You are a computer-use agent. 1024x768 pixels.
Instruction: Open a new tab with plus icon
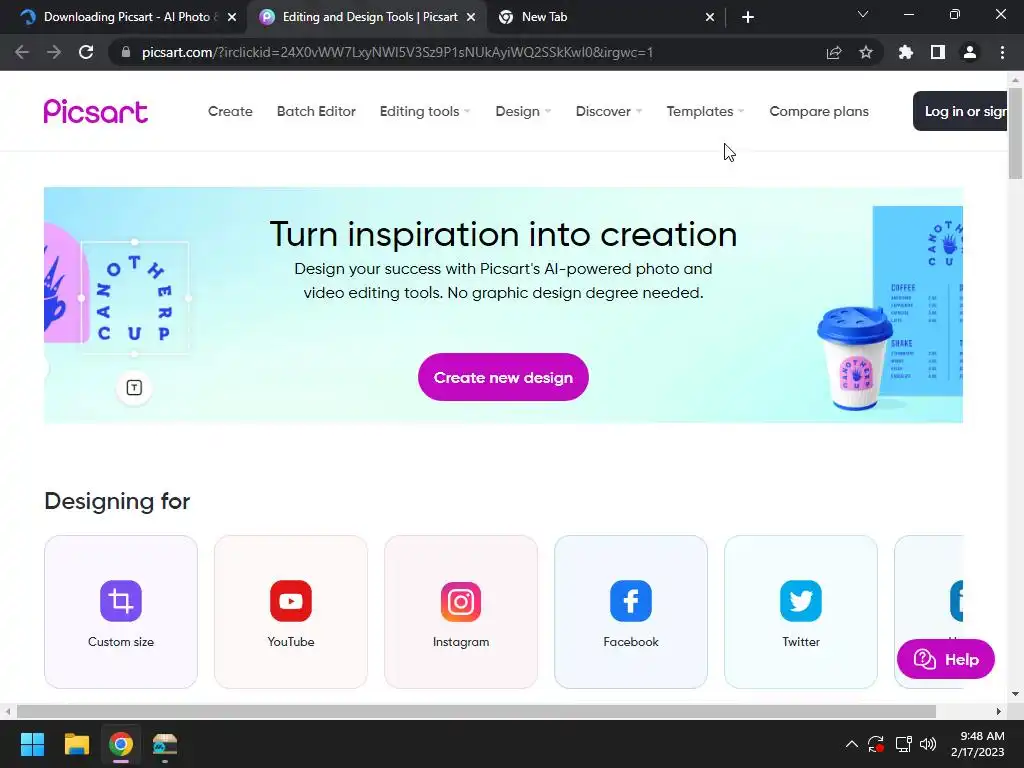tap(748, 17)
